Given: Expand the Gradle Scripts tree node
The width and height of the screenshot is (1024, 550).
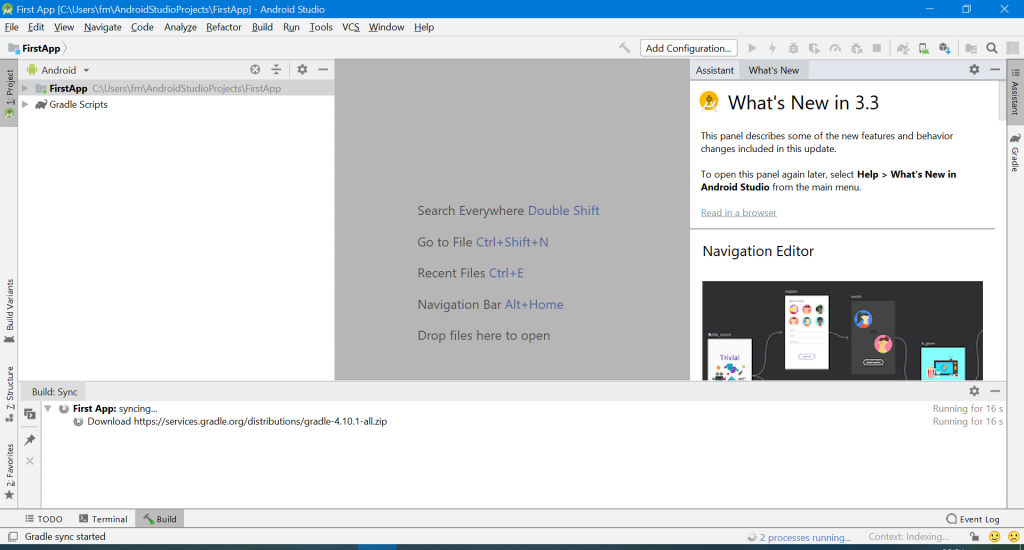Looking at the screenshot, I should (25, 105).
